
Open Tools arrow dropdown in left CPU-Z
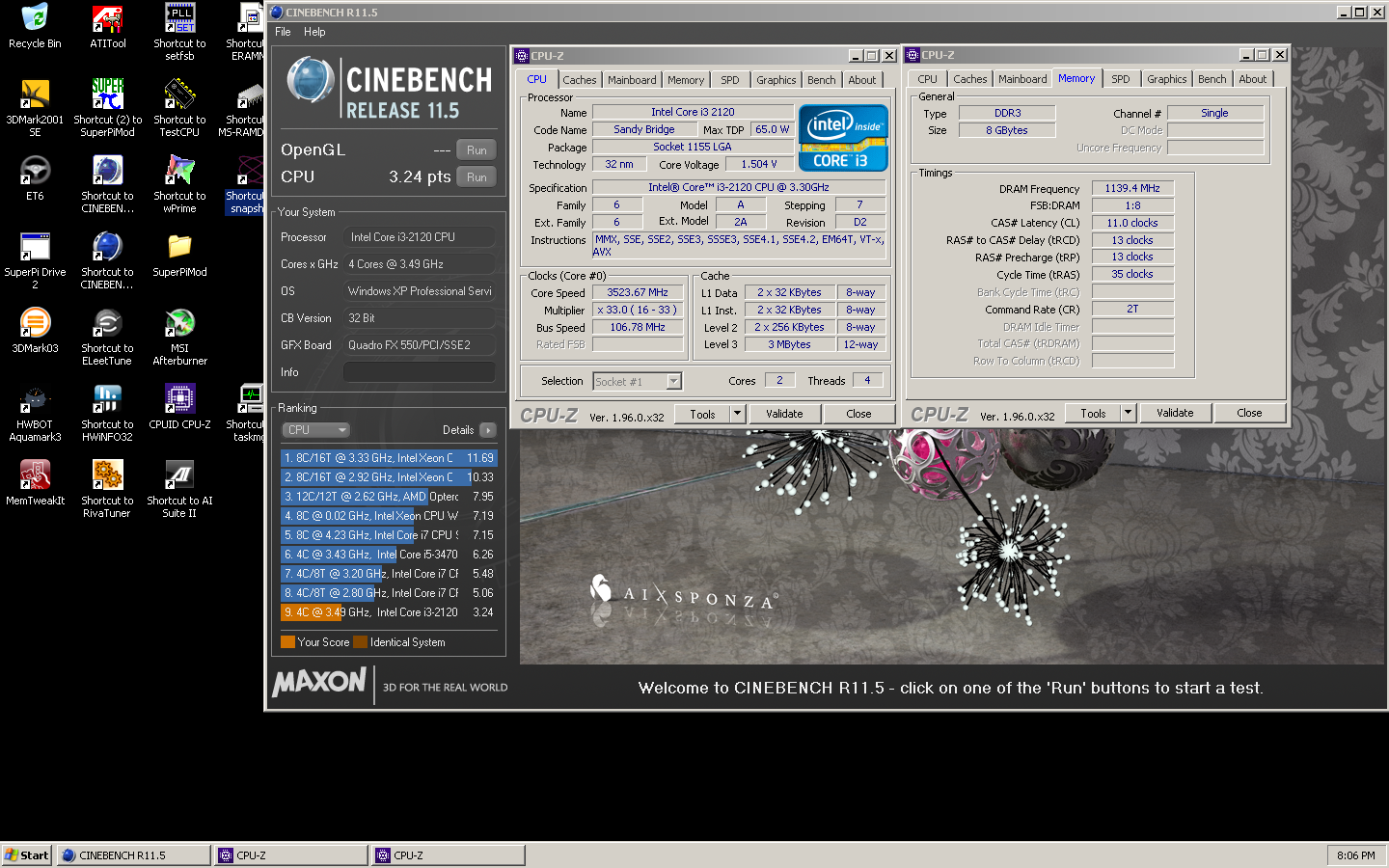tap(738, 414)
